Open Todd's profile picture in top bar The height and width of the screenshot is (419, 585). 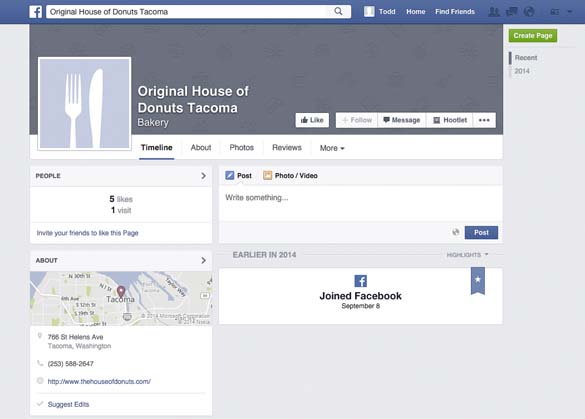[x=369, y=12]
